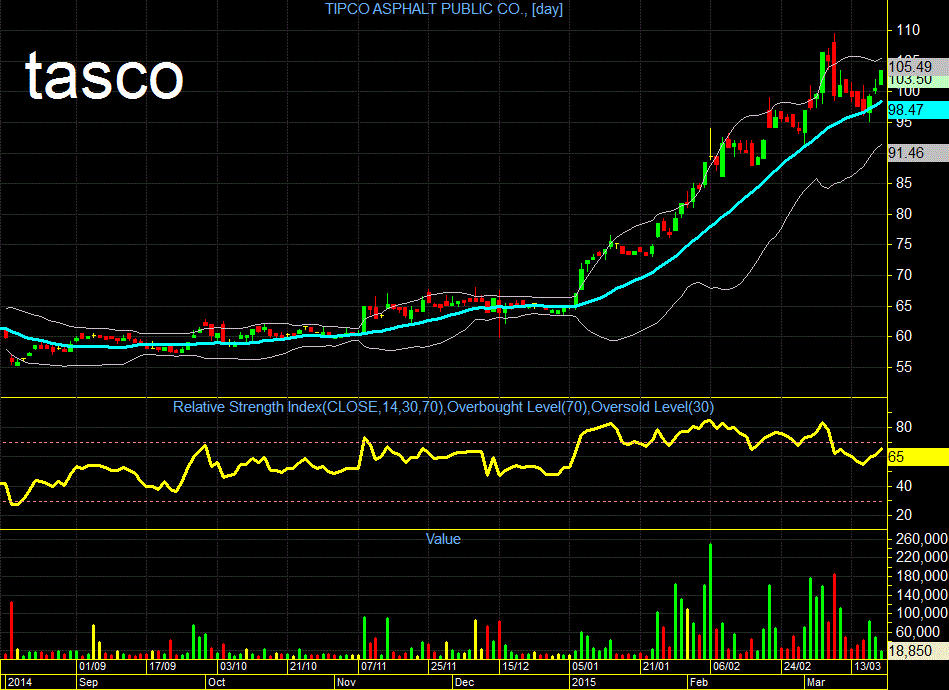Image resolution: width=949 pixels, height=690 pixels.
Task: Click the Relative Strength Index indicator title
Action: pyautogui.click(x=444, y=407)
